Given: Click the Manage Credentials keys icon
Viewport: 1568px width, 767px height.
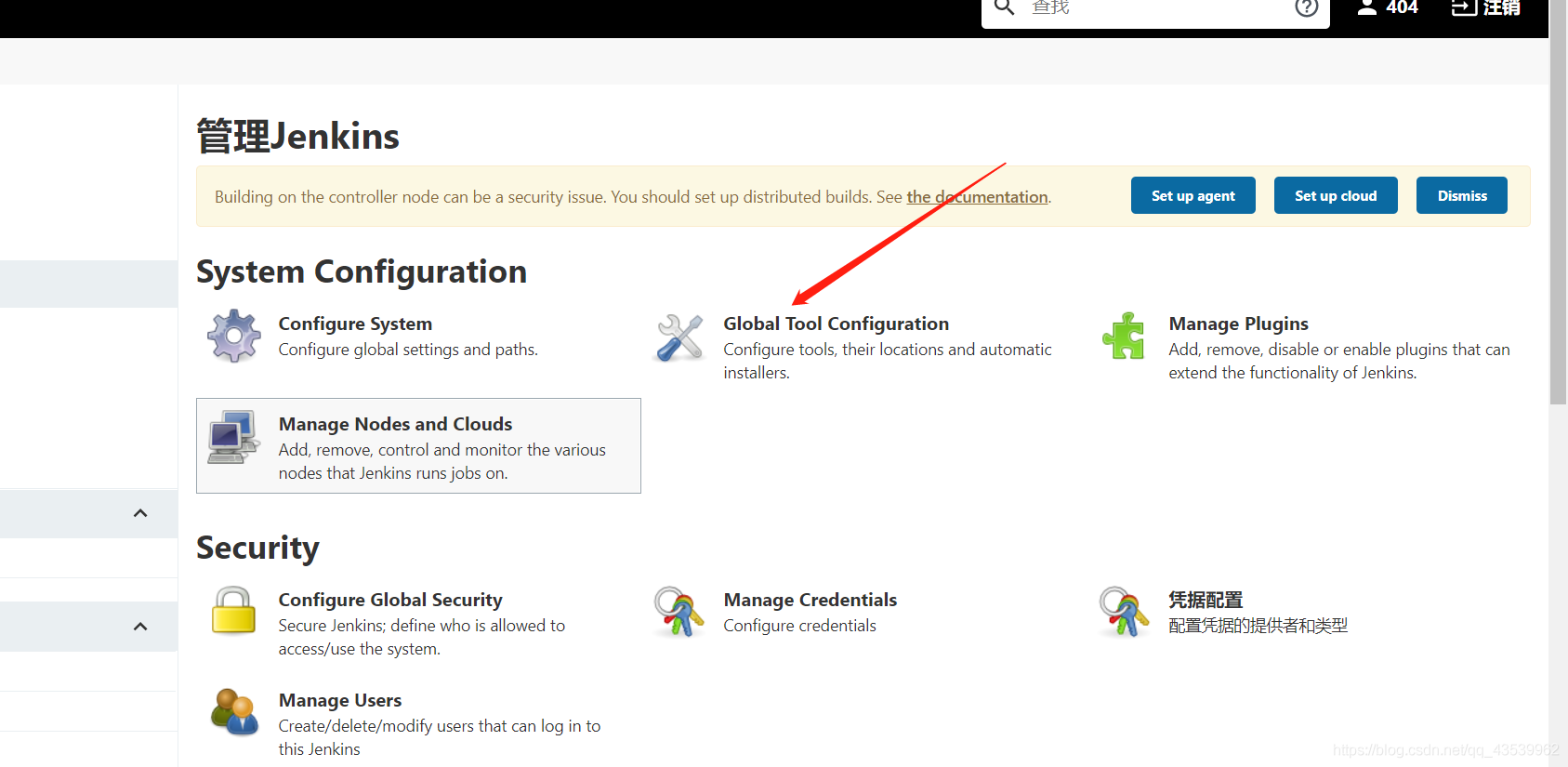Looking at the screenshot, I should [679, 611].
